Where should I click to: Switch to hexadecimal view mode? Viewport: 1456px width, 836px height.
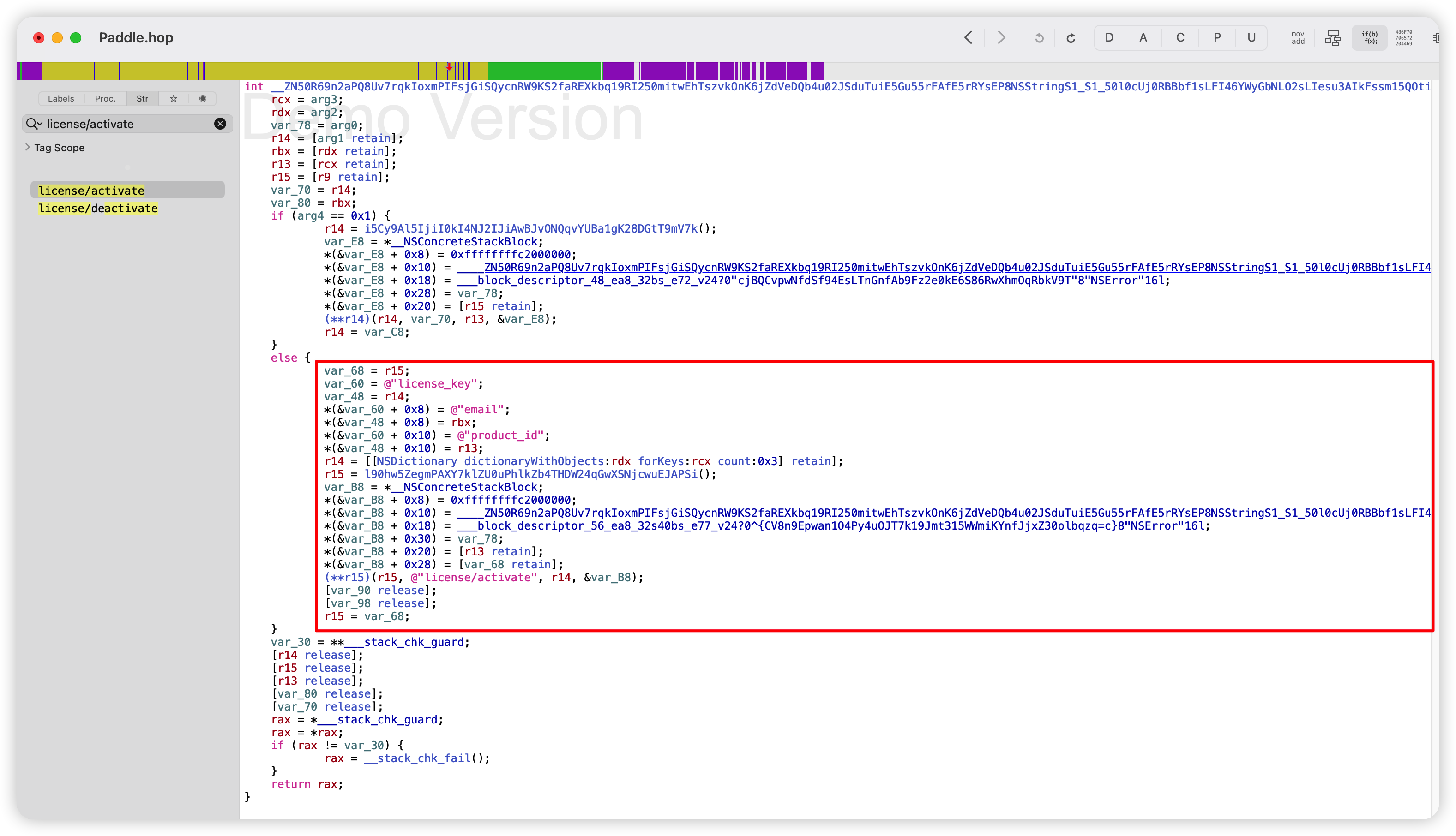(1404, 38)
